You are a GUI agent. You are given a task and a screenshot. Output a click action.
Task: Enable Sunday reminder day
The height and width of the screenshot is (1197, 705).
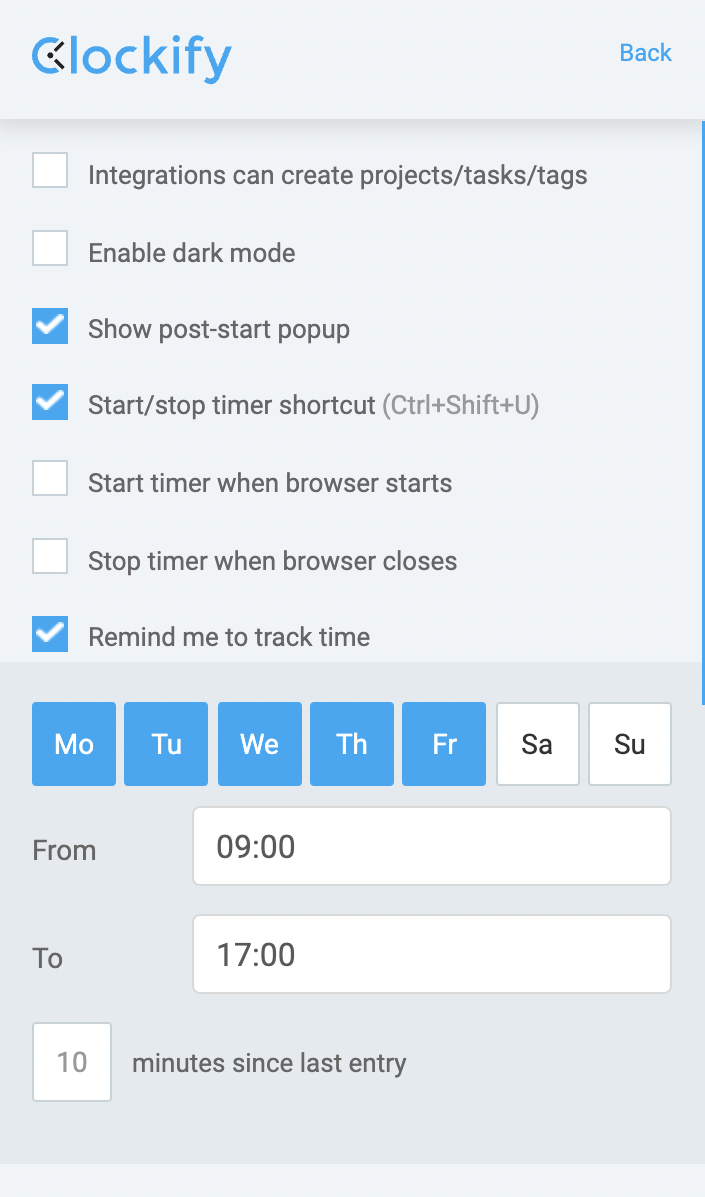tap(629, 743)
